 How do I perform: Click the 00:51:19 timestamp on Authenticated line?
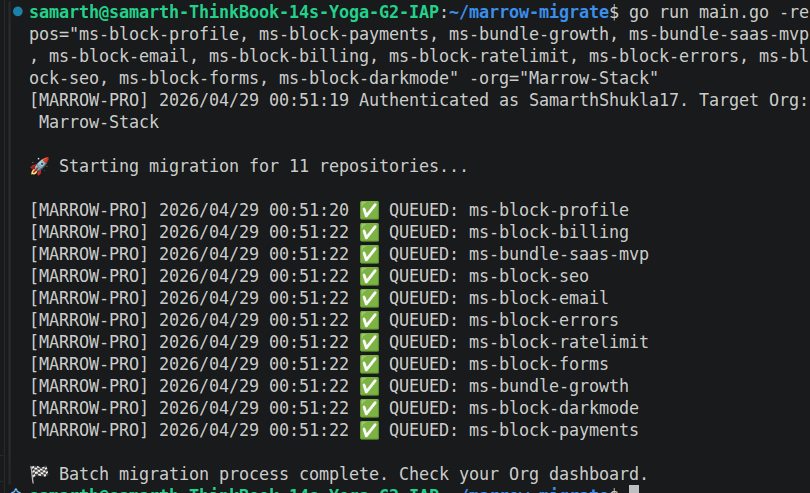pyautogui.click(x=309, y=100)
